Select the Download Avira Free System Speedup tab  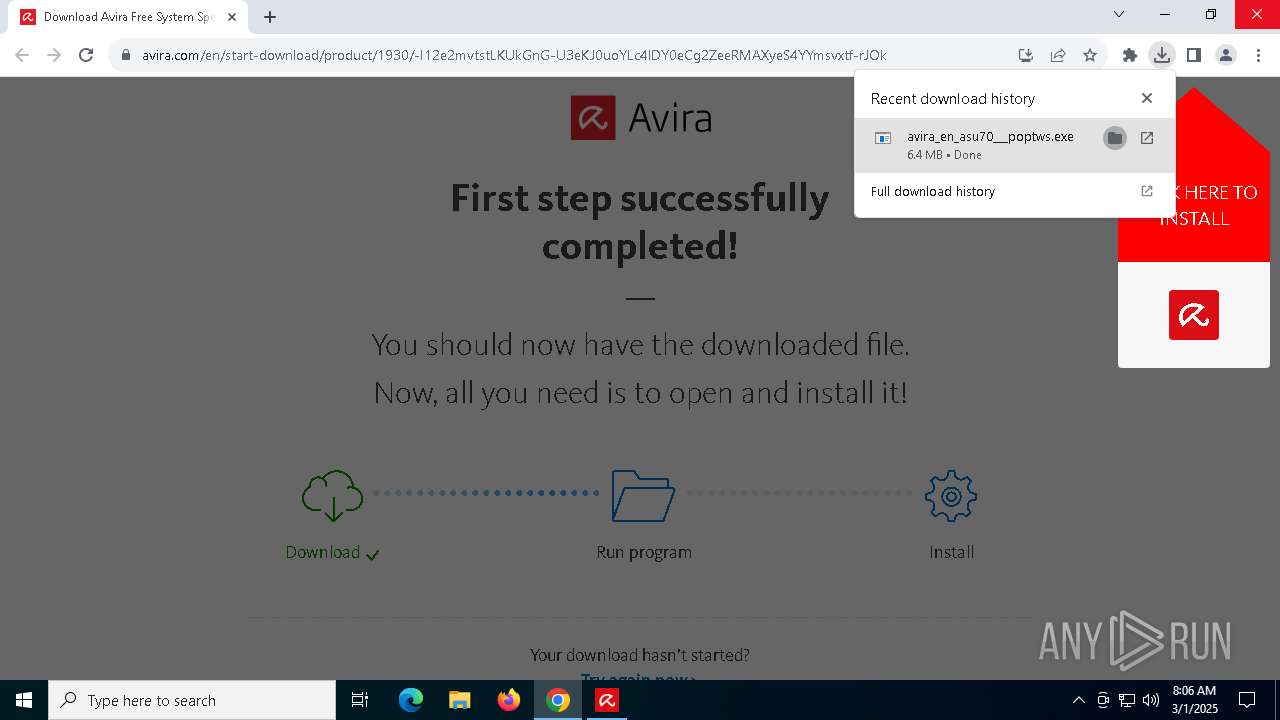tap(128, 17)
